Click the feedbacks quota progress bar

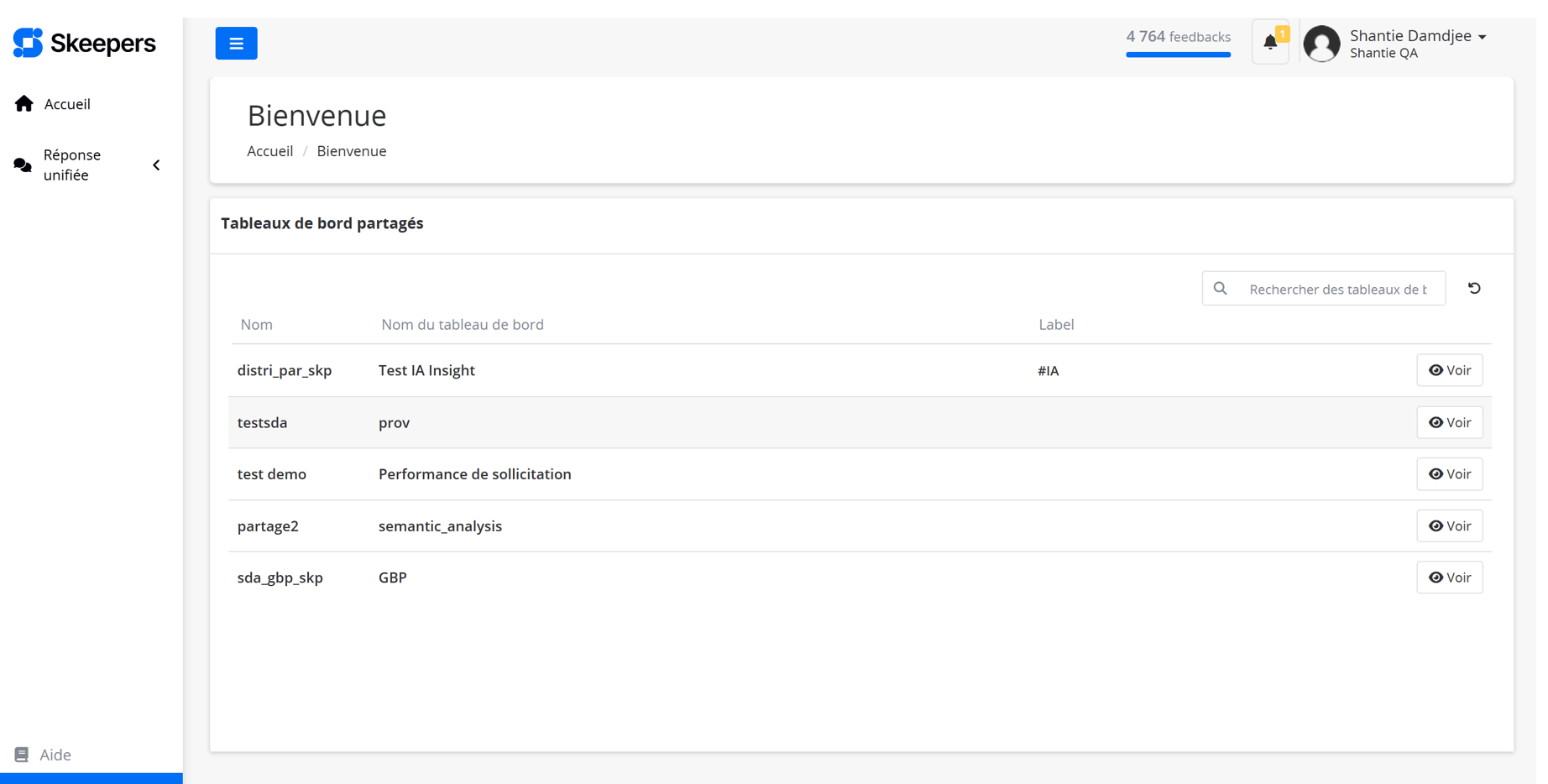click(x=1178, y=55)
